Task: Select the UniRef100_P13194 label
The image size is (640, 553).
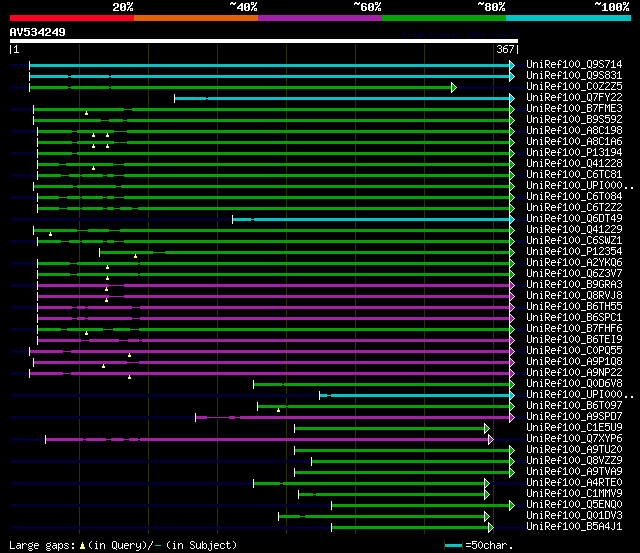Action: 574,153
